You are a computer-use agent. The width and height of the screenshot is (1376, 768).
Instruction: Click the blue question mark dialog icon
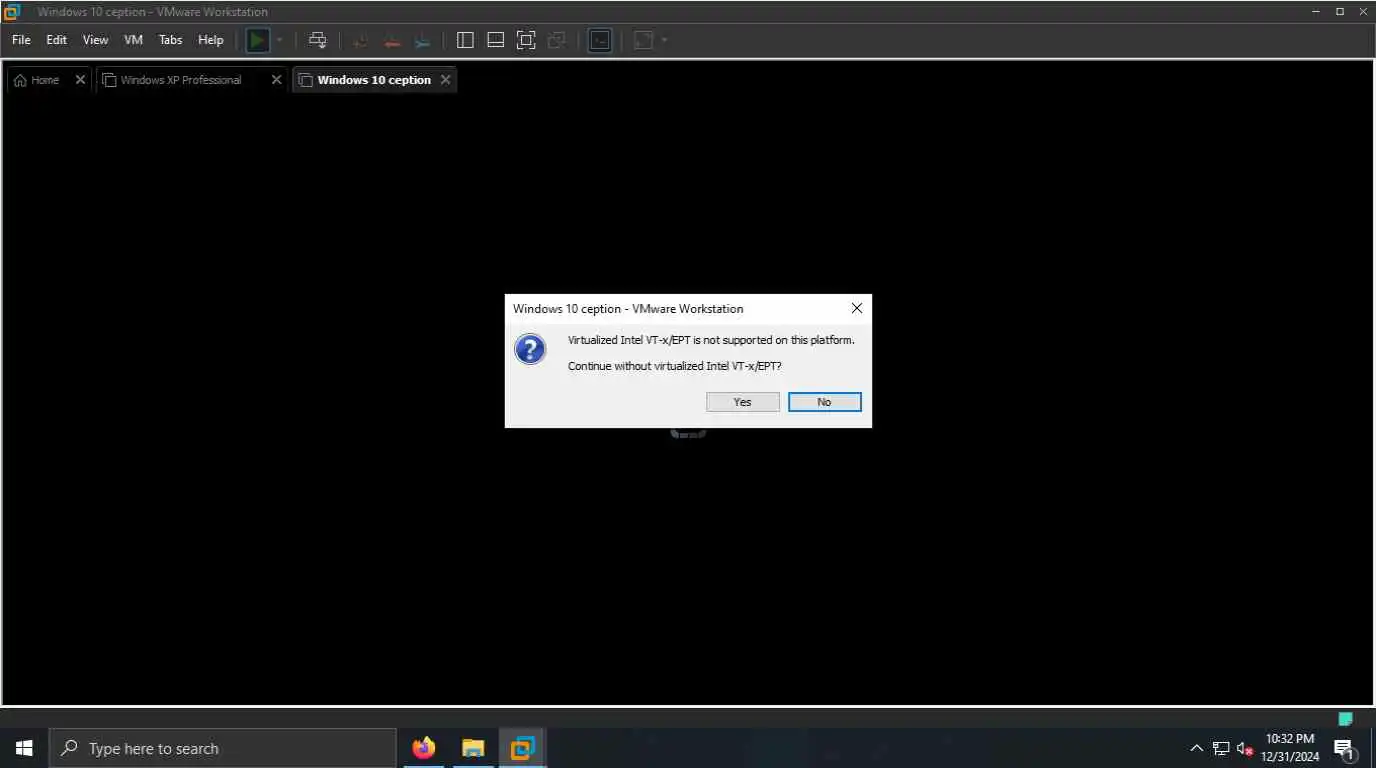click(530, 349)
